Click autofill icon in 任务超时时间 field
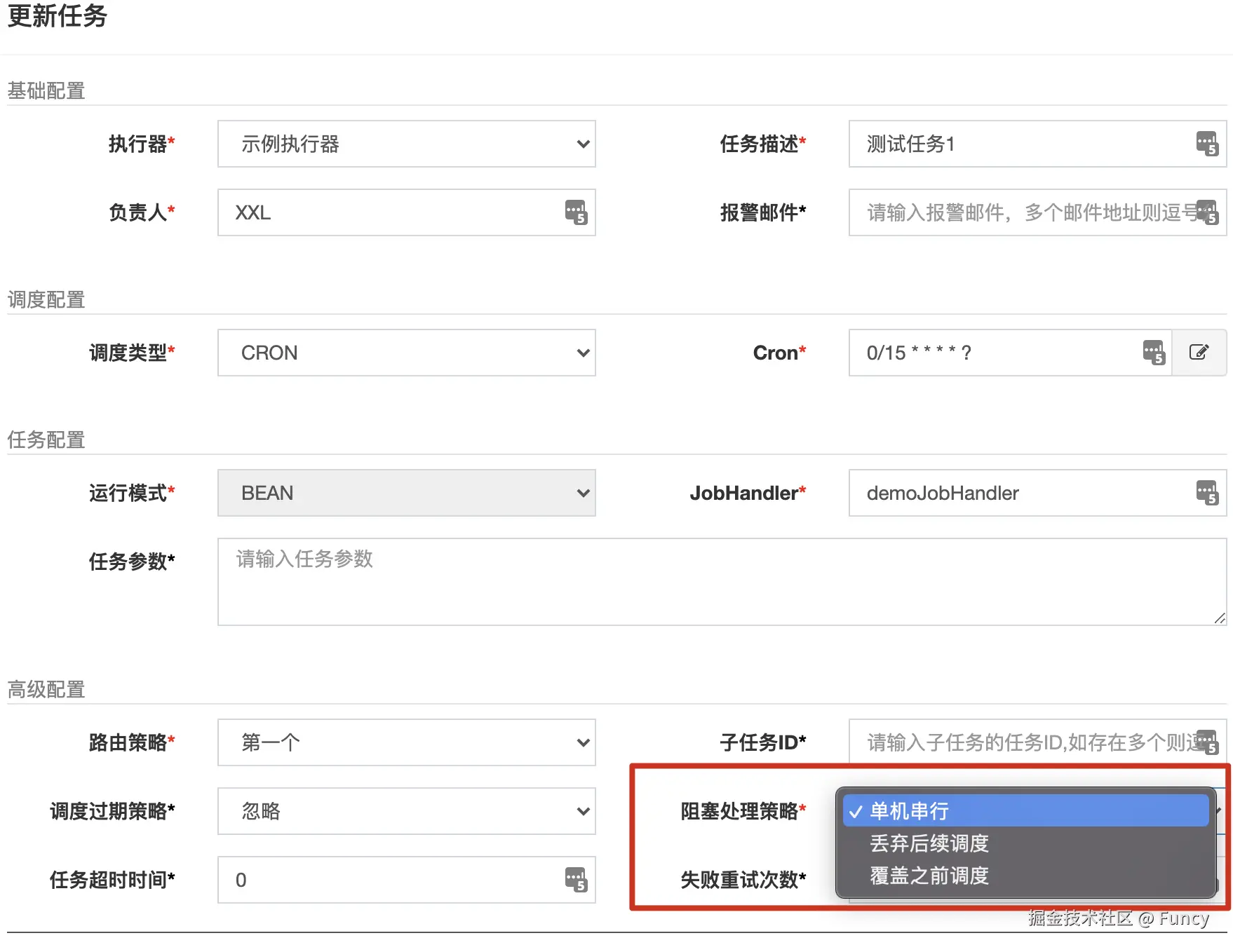The image size is (1233, 952). (576, 880)
